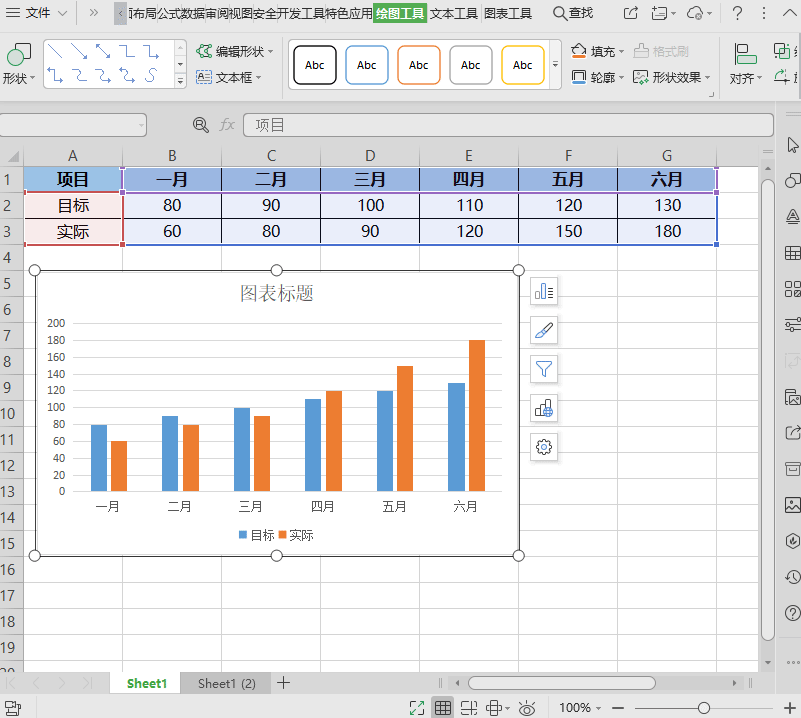This screenshot has height=718, width=801.
Task: Switch to the 文本工具 tab
Action: click(454, 13)
